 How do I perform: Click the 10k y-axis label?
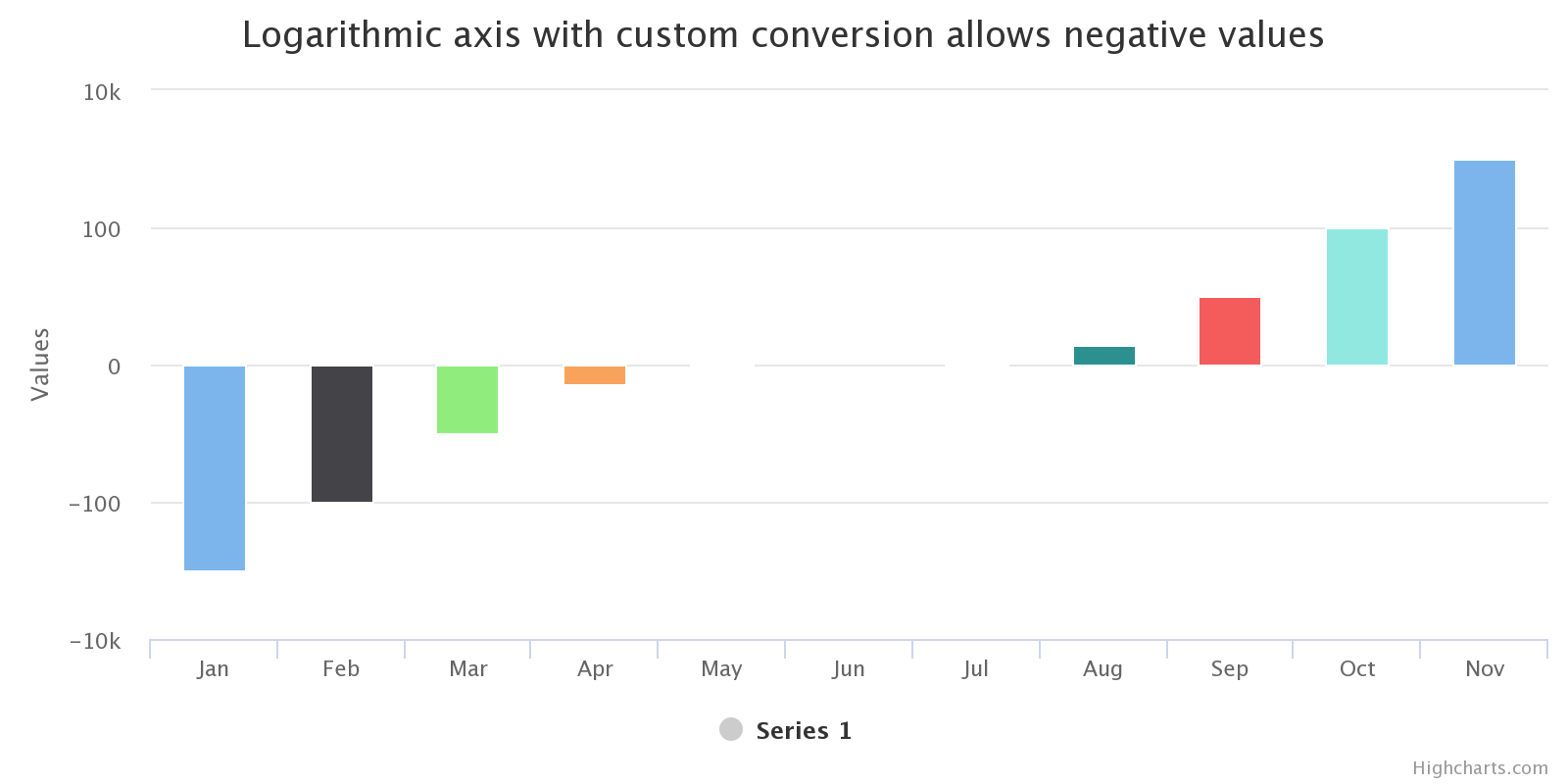102,92
